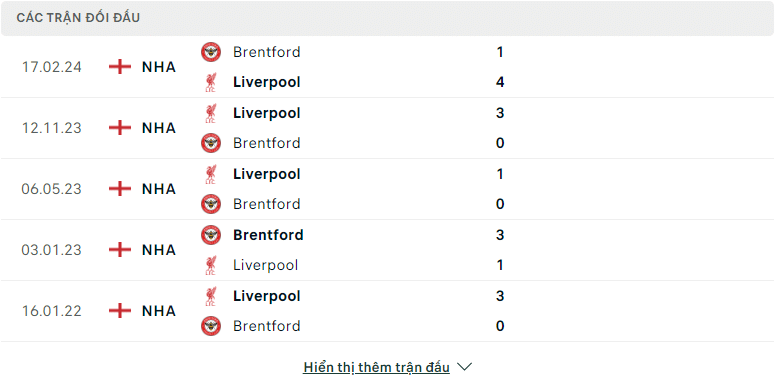Click Brentford crest in 16.01.22 match

click(x=211, y=326)
